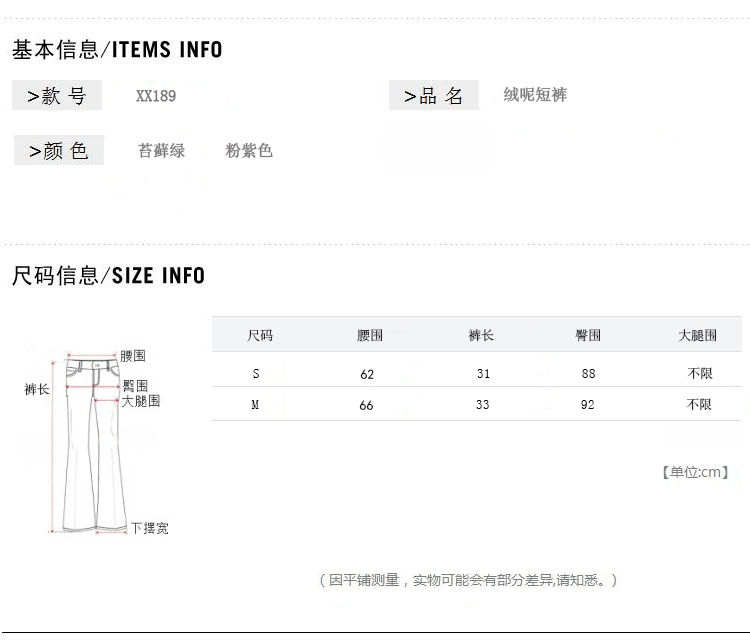Viewport: 750px width, 643px height.
Task: Click the pants measurement diagram
Action: [x=94, y=443]
